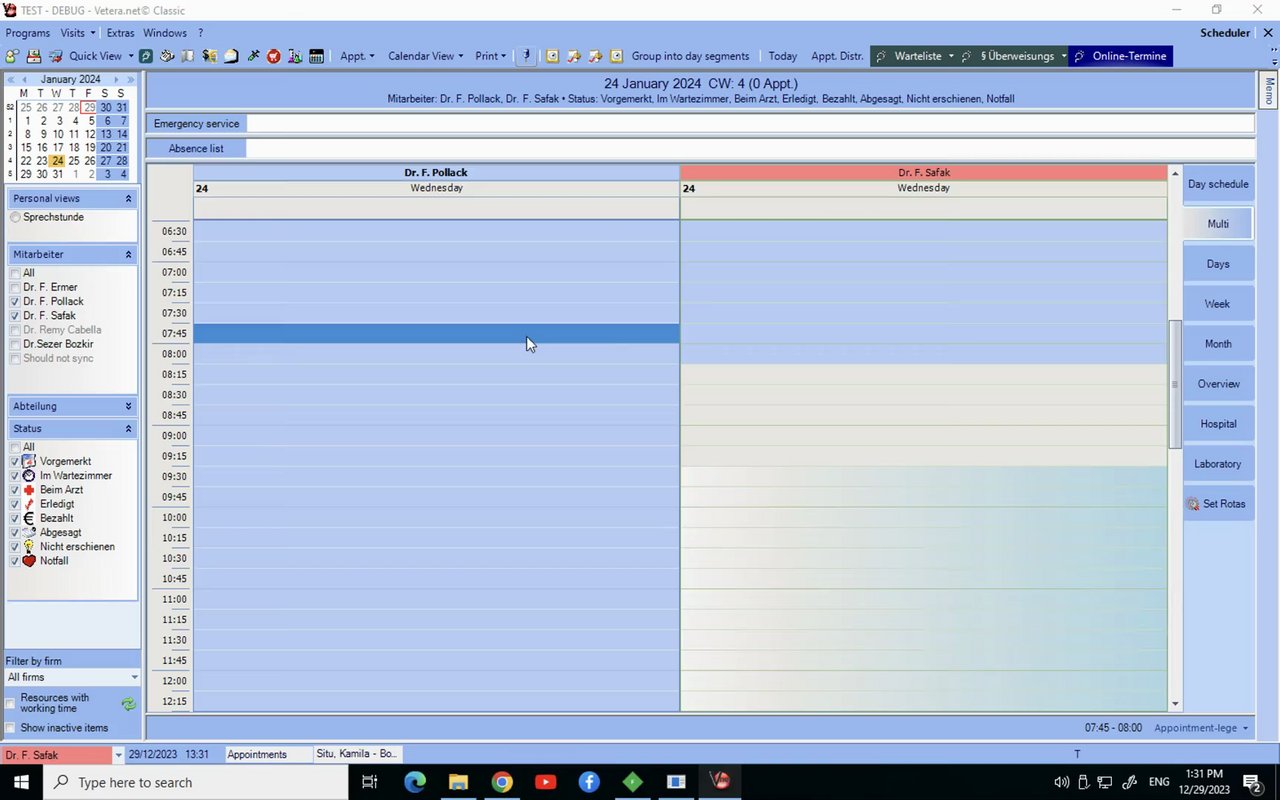Click the Appt. Distr. button
Screen dimensions: 1280x800
[x=837, y=56]
